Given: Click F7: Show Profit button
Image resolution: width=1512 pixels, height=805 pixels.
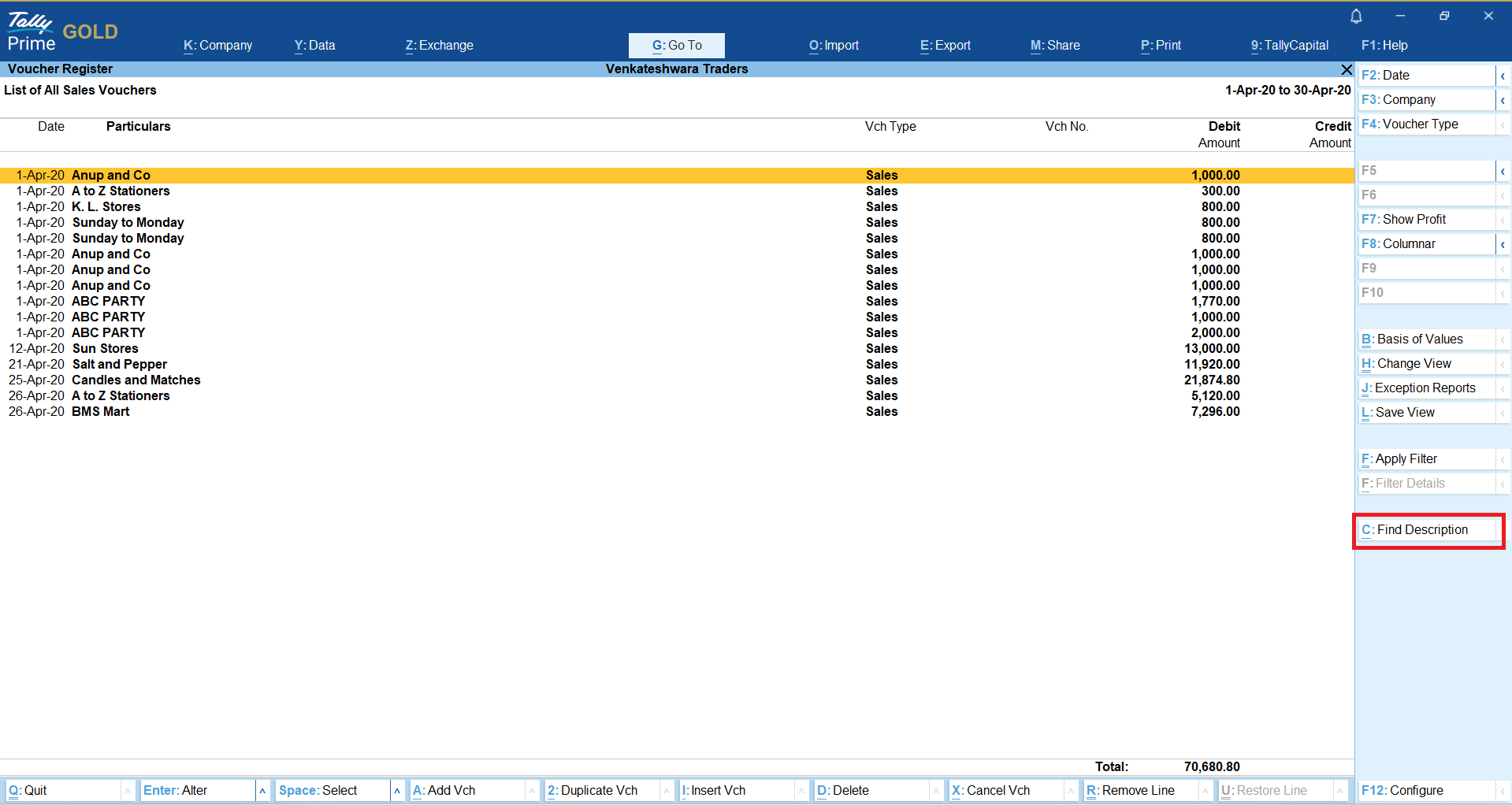Looking at the screenshot, I should (1414, 220).
